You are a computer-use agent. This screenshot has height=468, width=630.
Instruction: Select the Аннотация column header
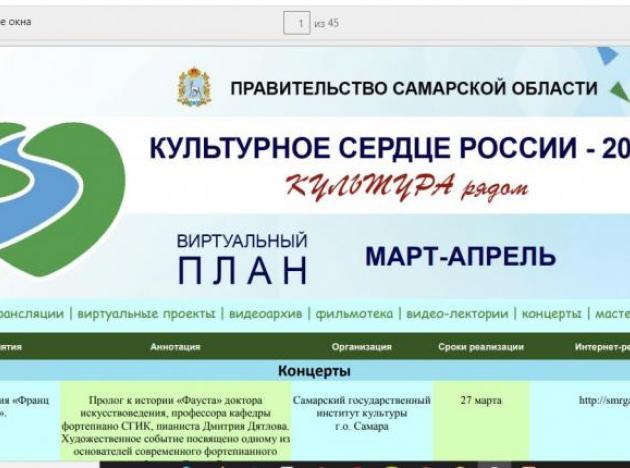(175, 347)
